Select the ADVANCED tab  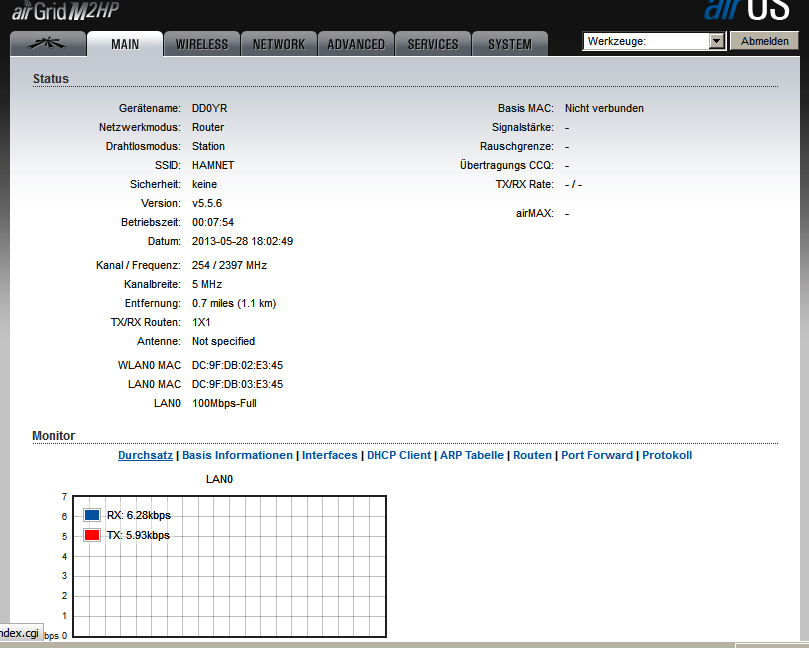[356, 44]
